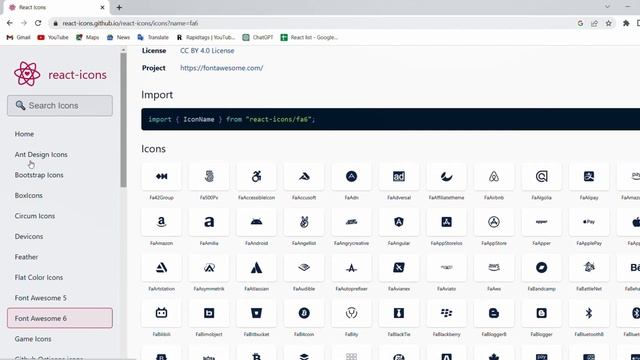Select the FaBilibili icon

click(x=162, y=313)
